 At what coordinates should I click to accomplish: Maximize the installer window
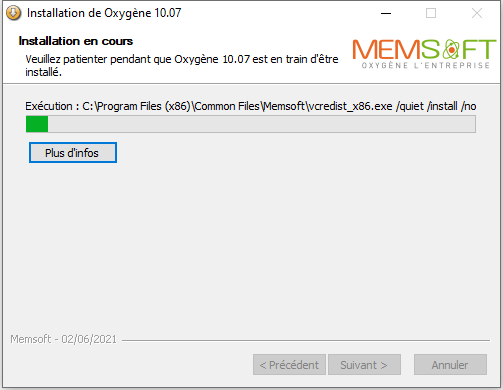(431, 13)
